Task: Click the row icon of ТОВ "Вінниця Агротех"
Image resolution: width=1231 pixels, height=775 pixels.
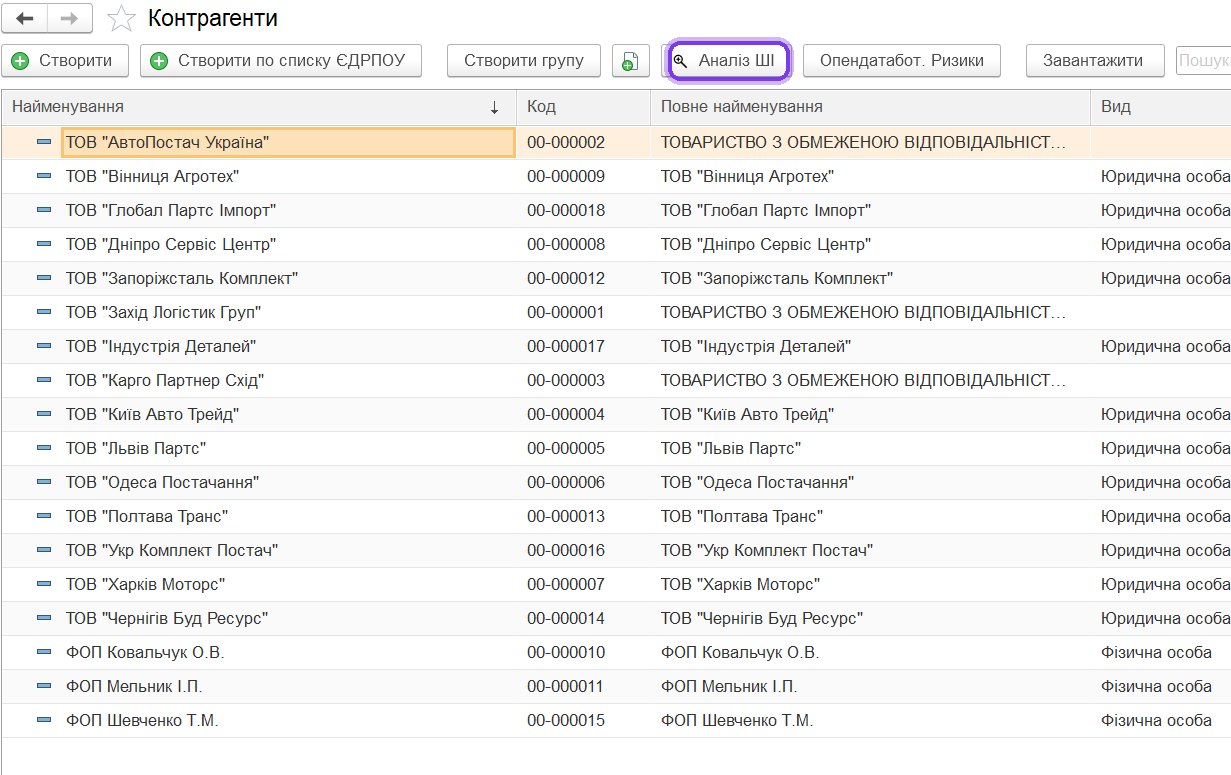Action: (x=44, y=177)
